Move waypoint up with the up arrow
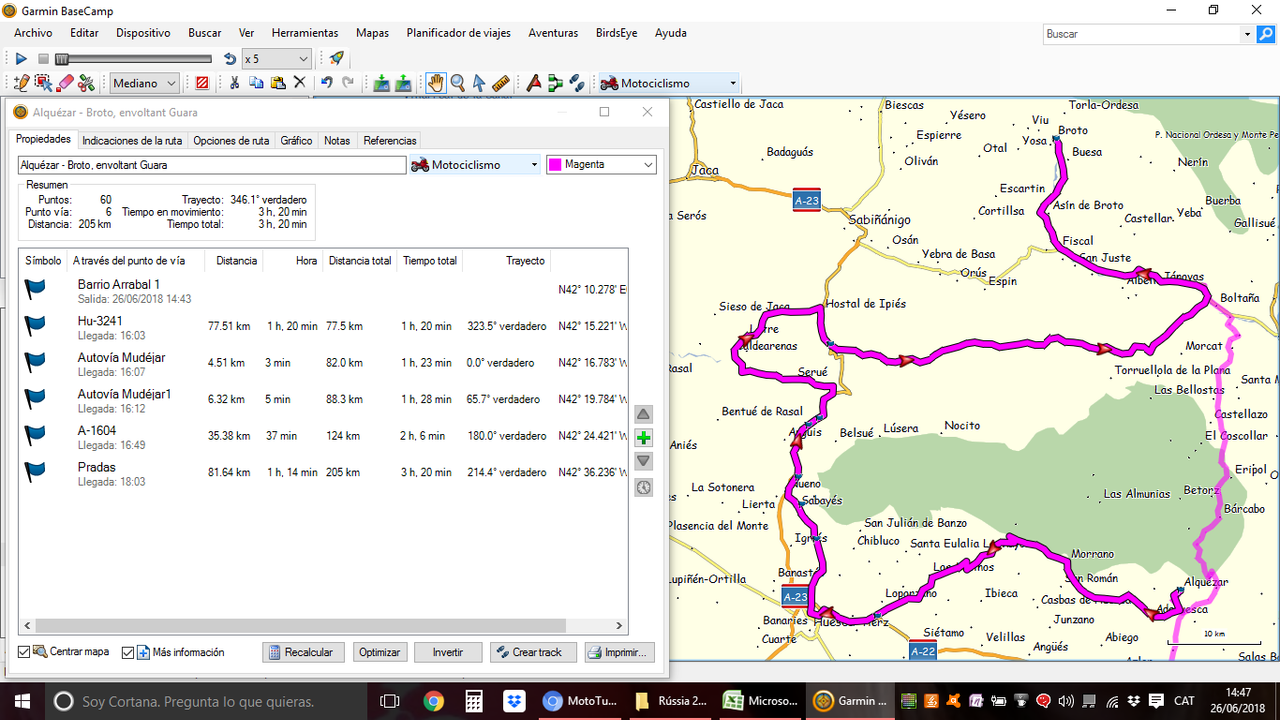The image size is (1280, 720). pos(644,414)
